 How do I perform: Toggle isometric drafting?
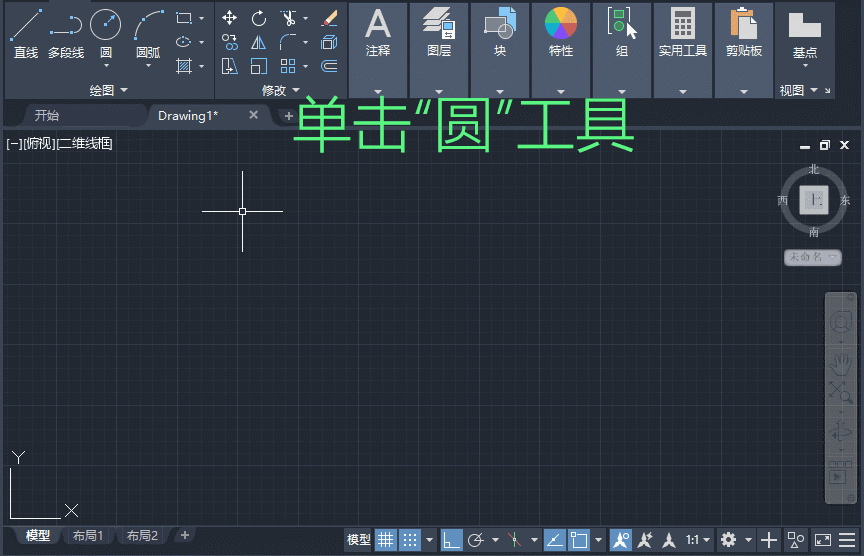point(515,540)
